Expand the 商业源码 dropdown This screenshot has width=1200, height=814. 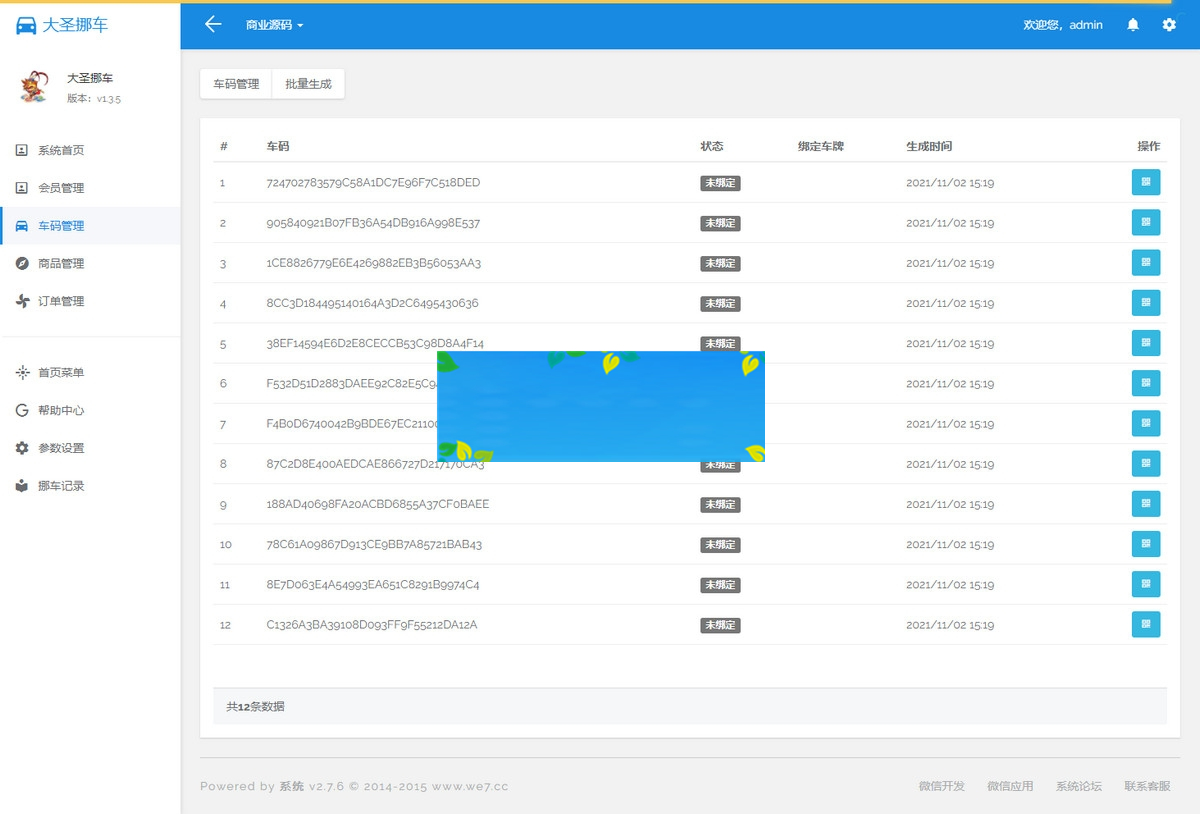(274, 25)
